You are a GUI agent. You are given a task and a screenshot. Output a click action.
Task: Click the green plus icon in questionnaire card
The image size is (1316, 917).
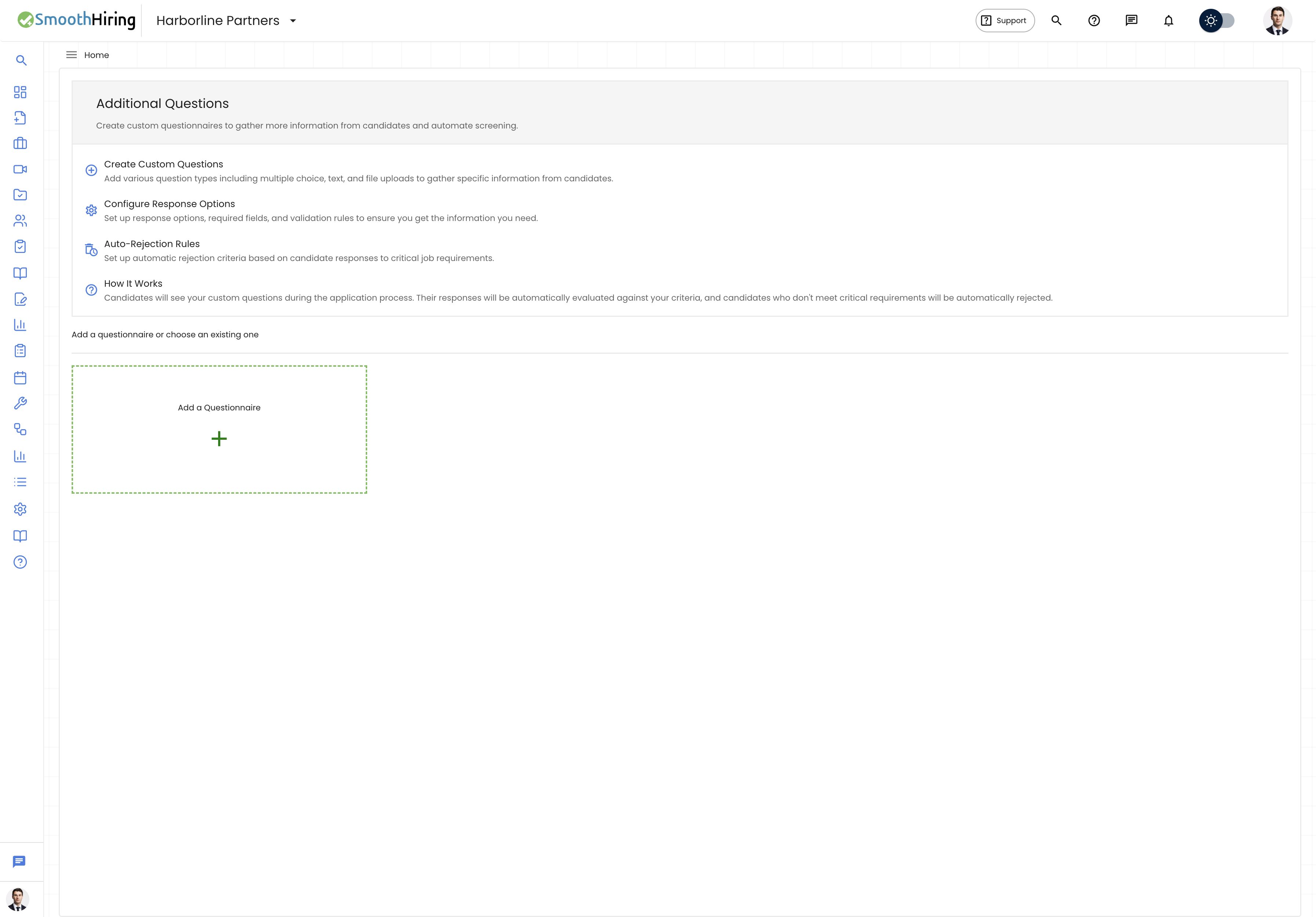pos(219,439)
